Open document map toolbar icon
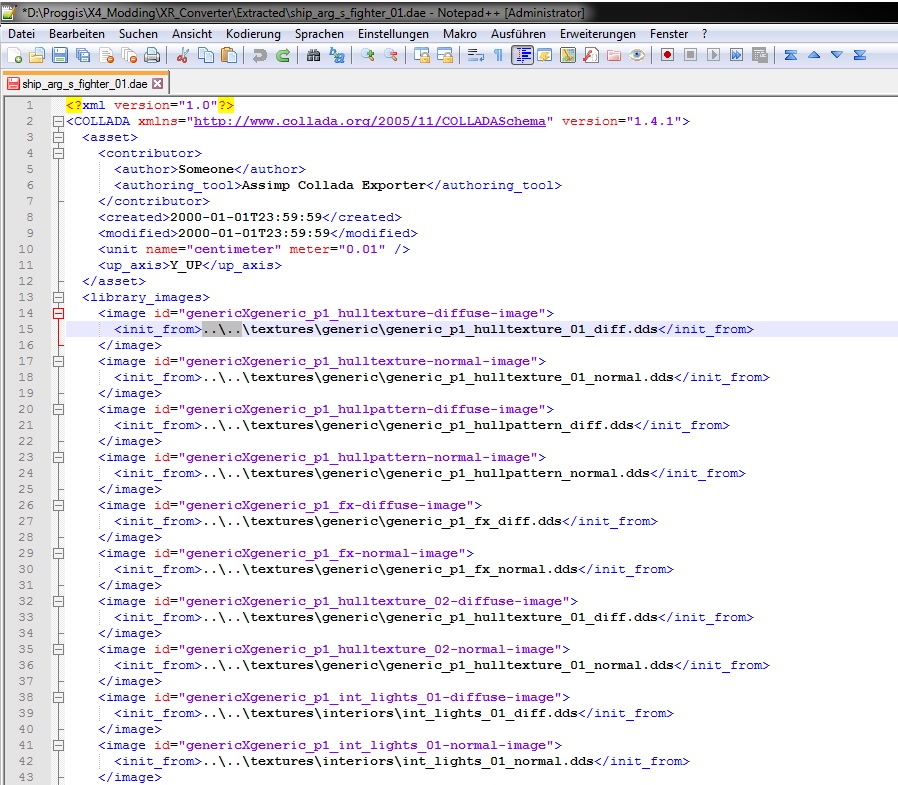This screenshot has height=785, width=898. [x=568, y=56]
